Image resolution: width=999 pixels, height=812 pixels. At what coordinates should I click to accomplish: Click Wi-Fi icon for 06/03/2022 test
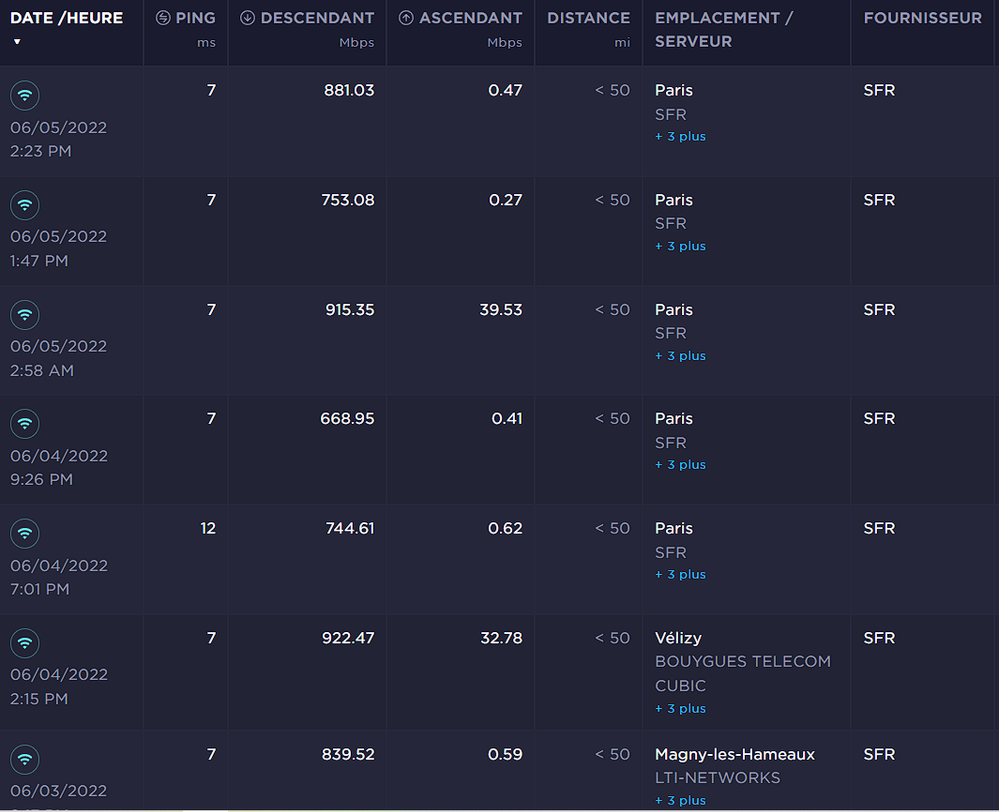point(25,759)
